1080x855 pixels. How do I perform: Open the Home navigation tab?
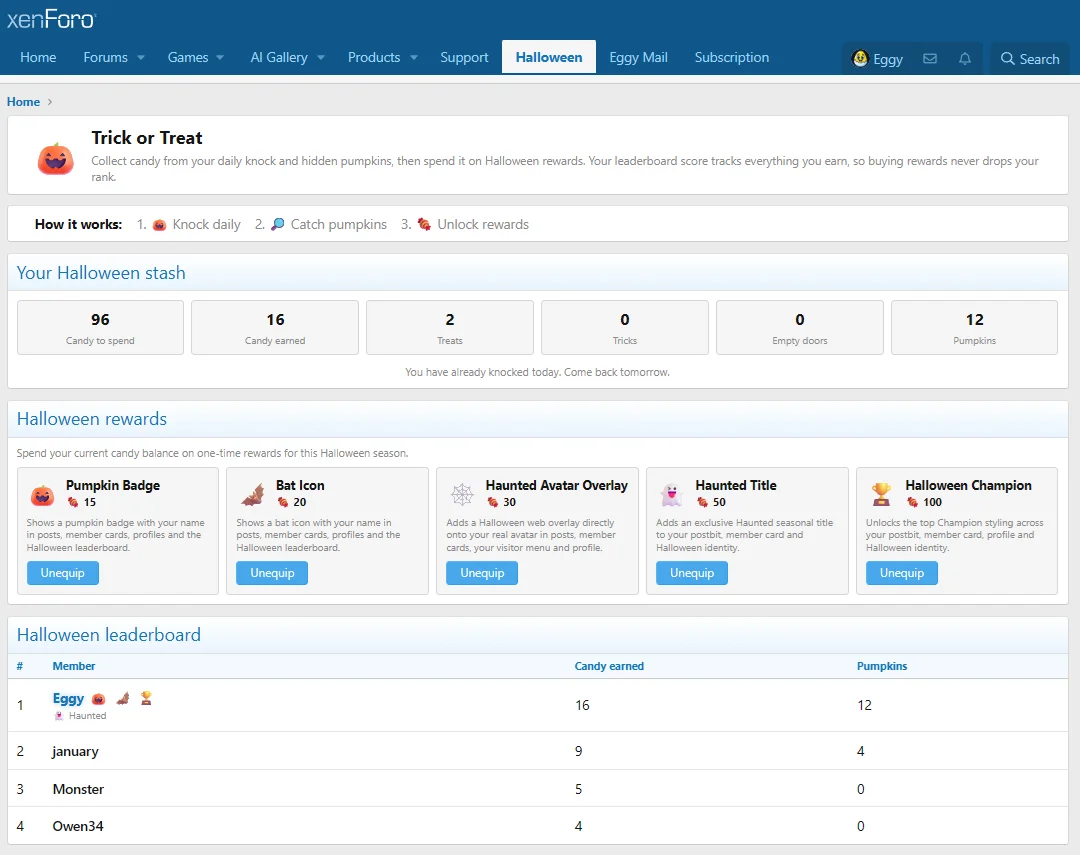click(38, 57)
